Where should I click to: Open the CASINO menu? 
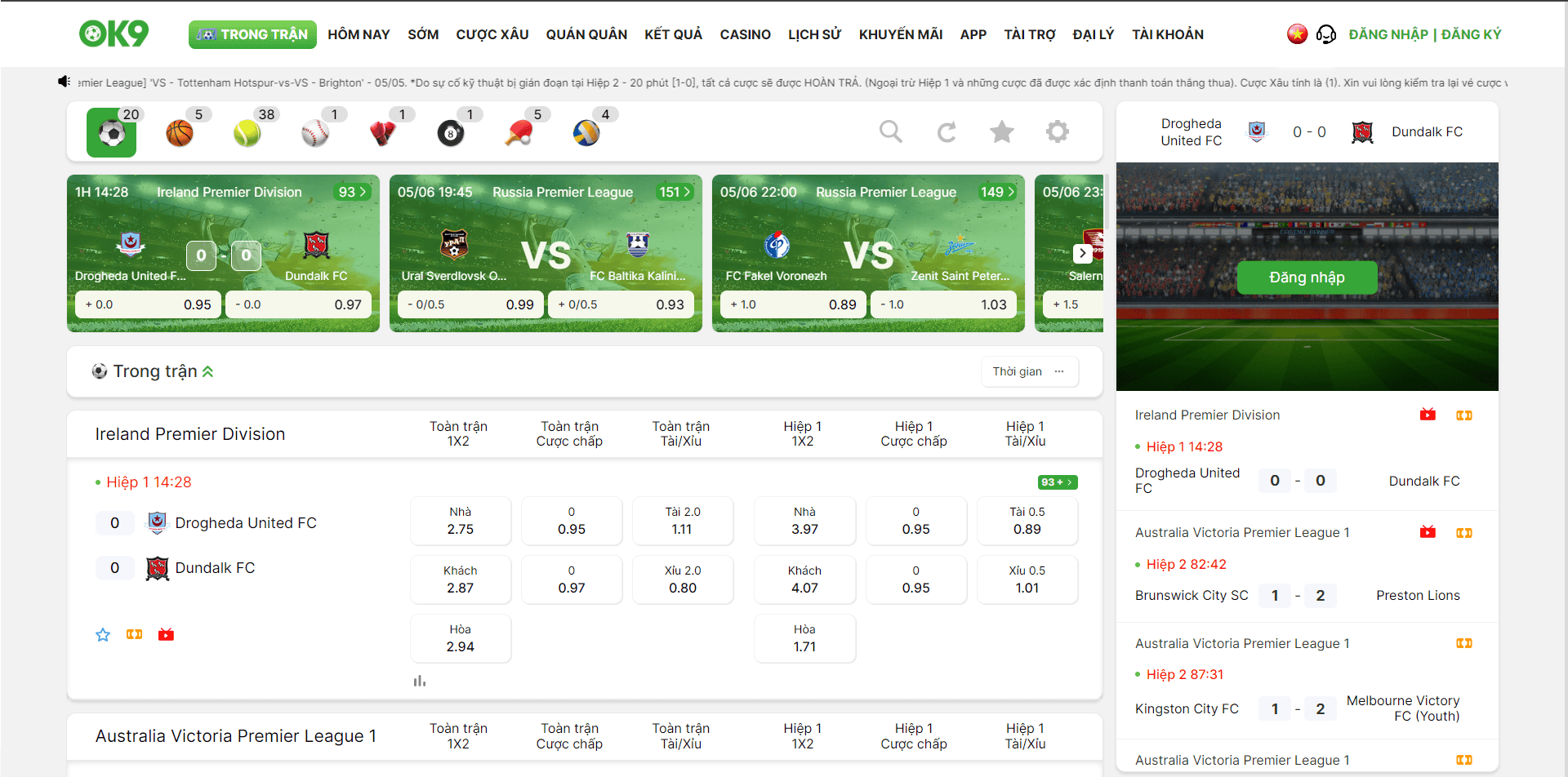(745, 34)
